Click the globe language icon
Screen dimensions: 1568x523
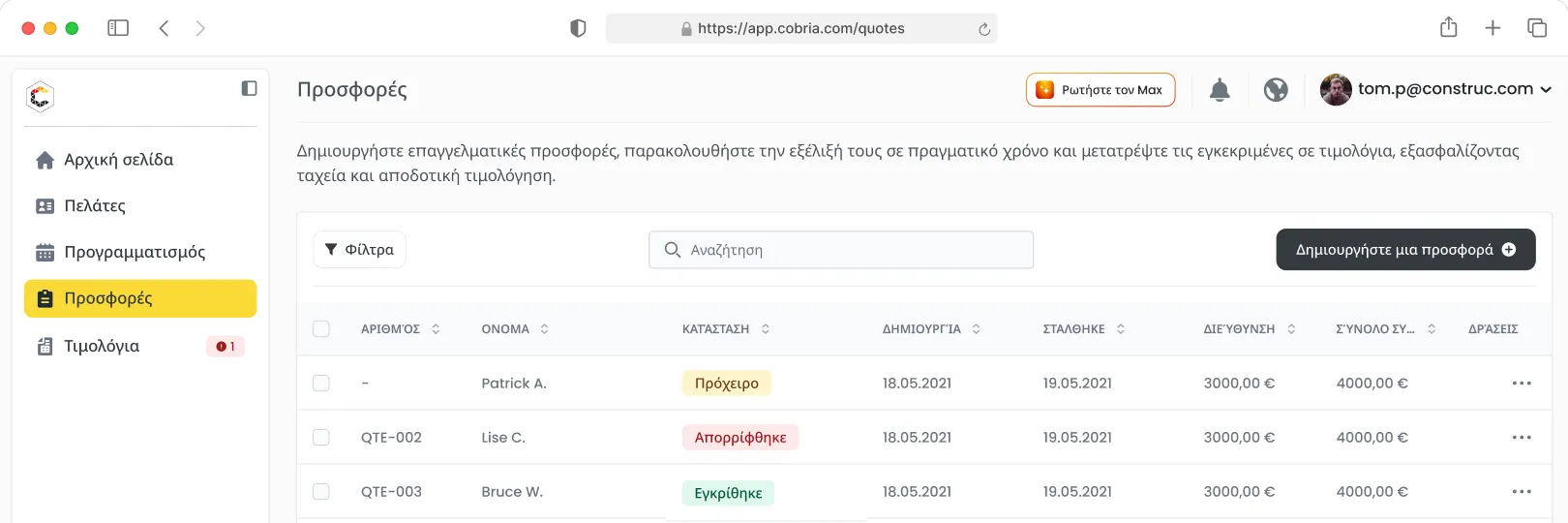tap(1276, 90)
